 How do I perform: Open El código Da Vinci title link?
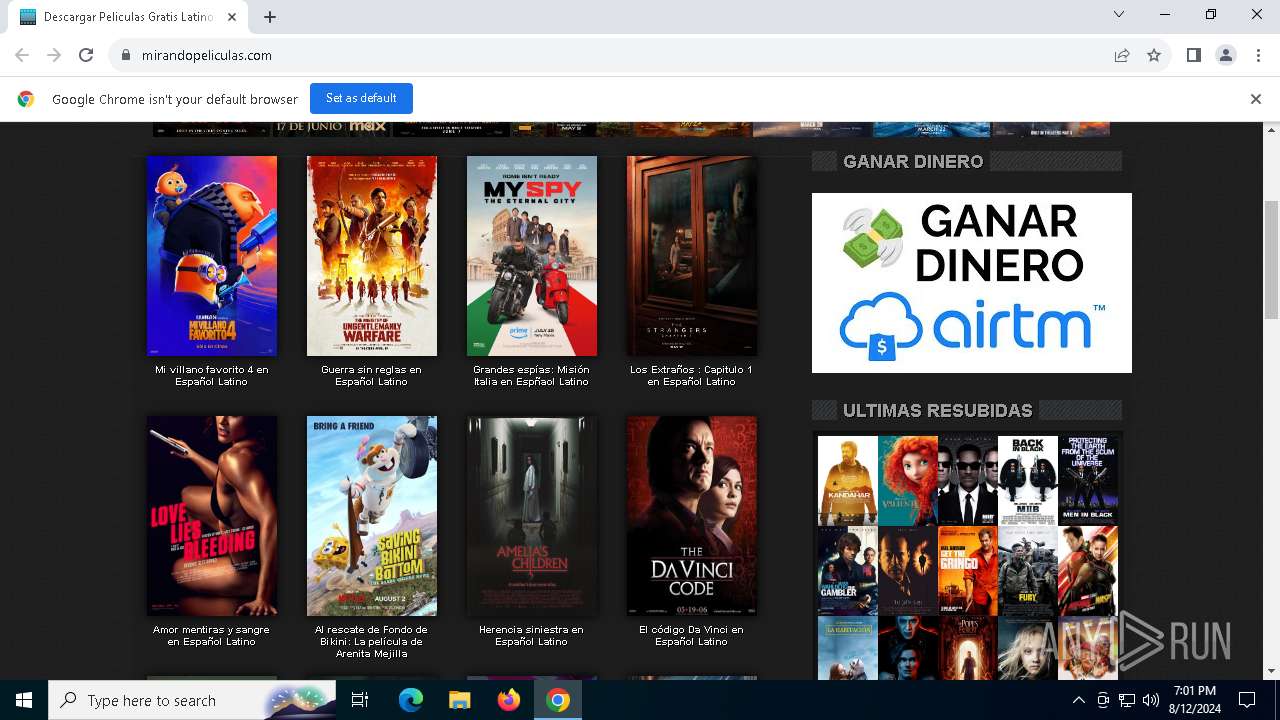692,636
